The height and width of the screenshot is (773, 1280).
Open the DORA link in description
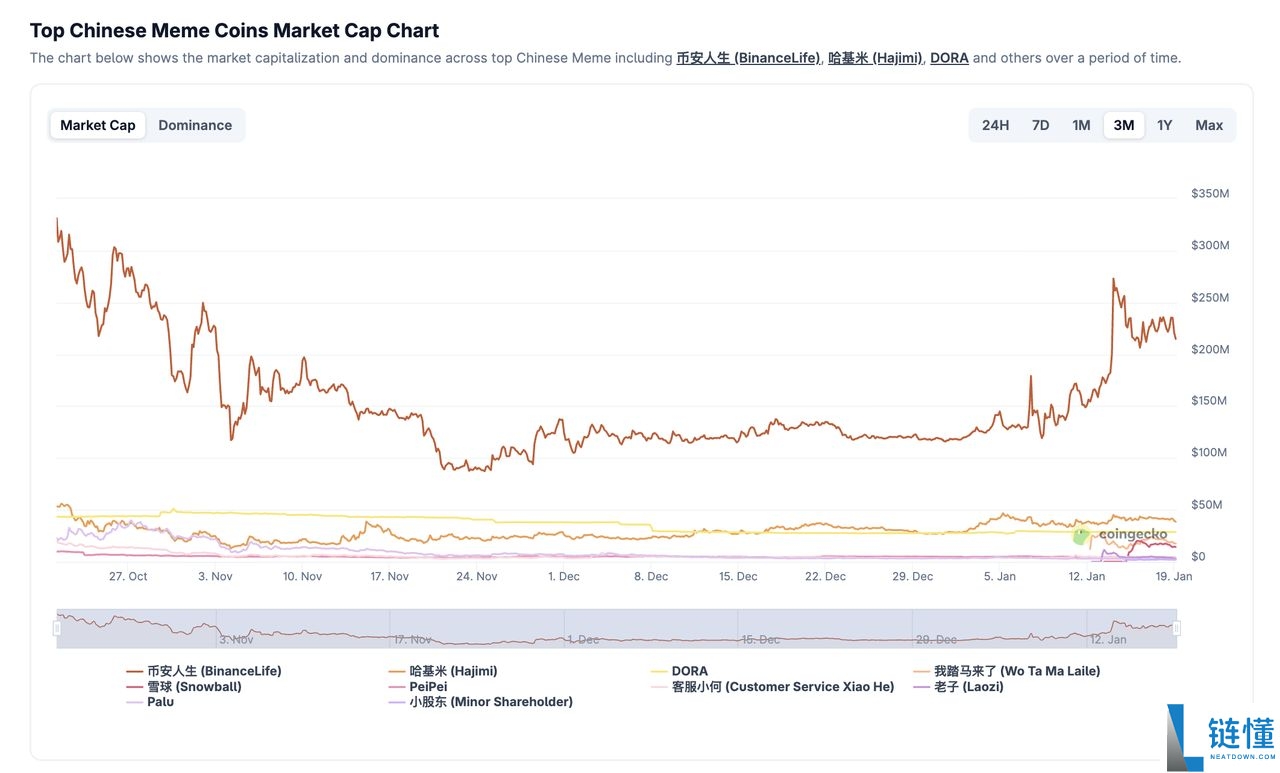(x=949, y=58)
